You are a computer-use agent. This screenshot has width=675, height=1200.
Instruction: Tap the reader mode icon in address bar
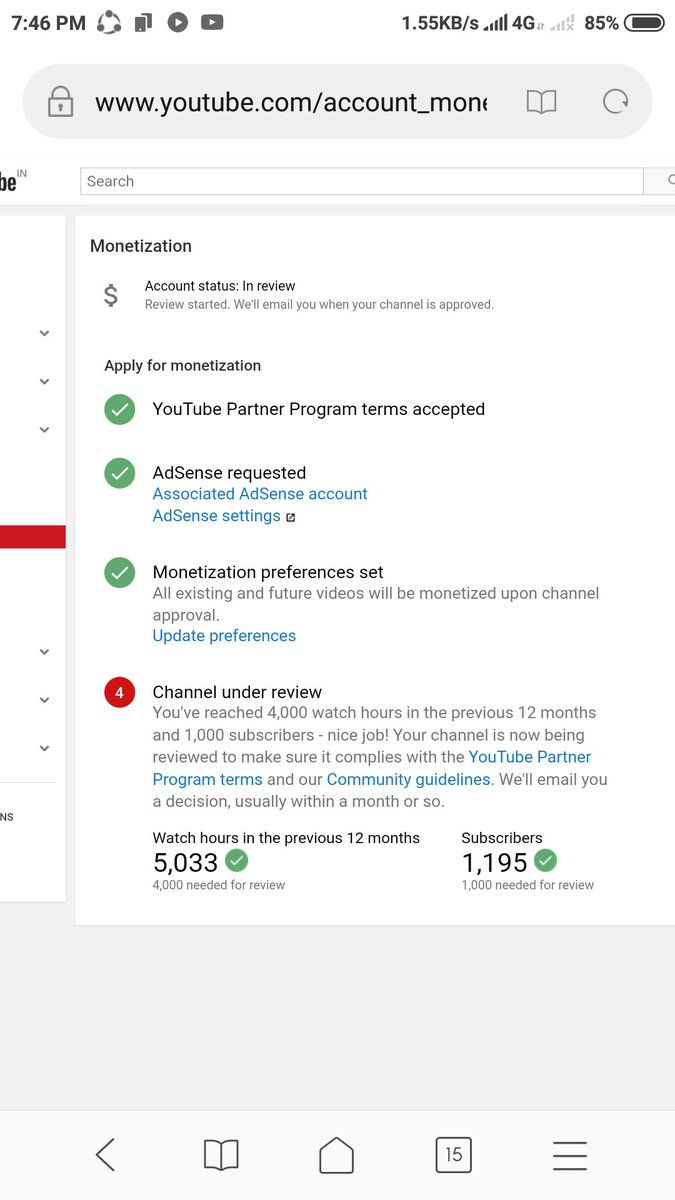click(x=541, y=101)
